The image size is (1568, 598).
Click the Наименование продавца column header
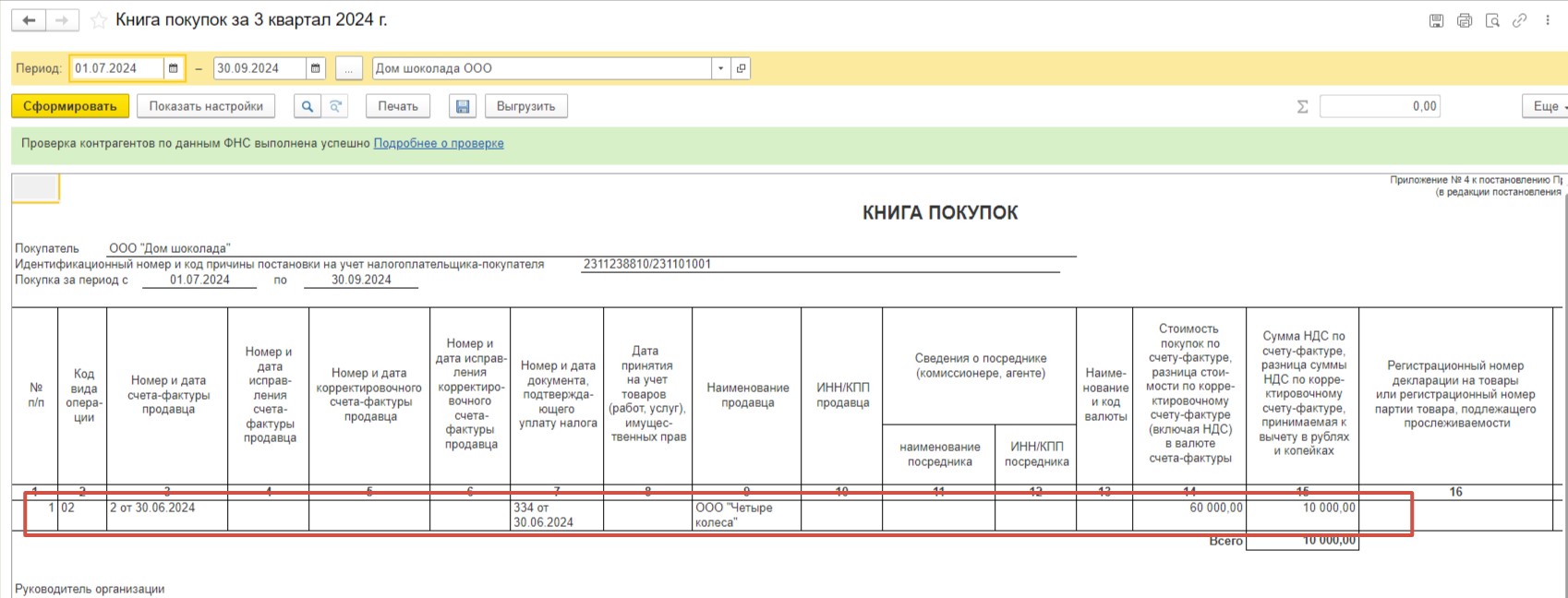(746, 396)
